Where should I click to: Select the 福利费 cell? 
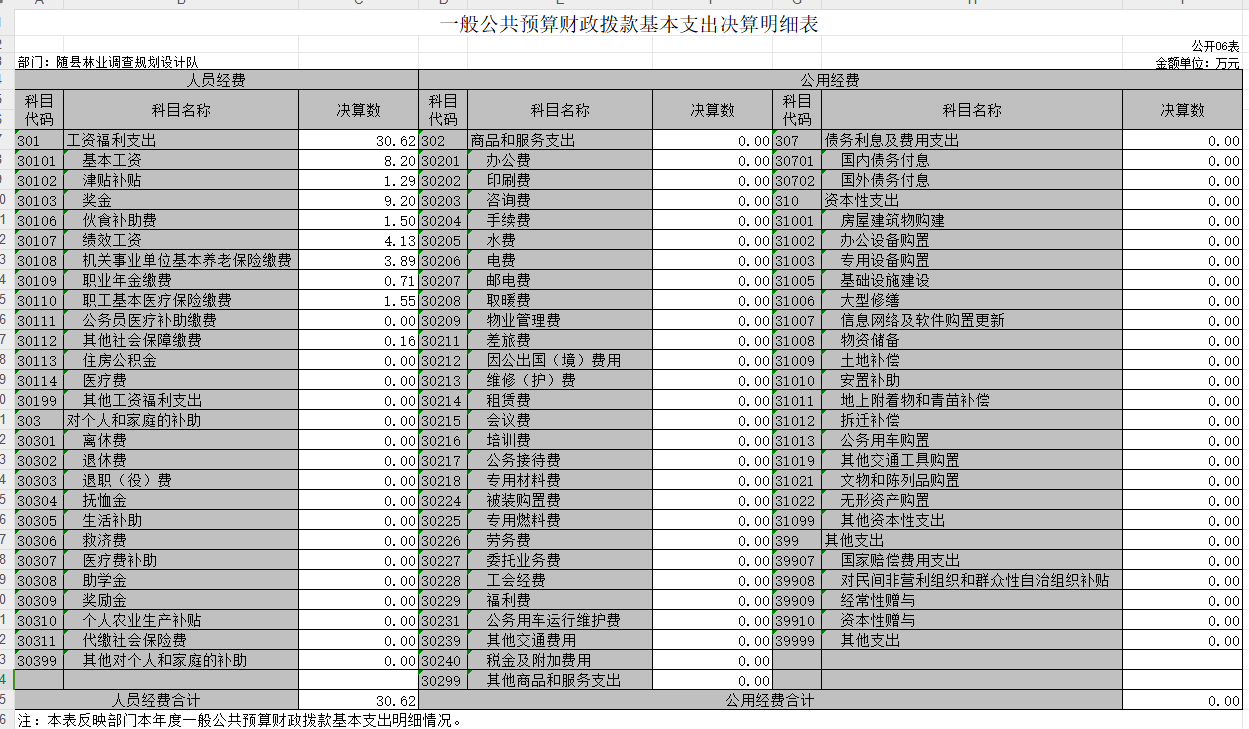click(x=560, y=600)
